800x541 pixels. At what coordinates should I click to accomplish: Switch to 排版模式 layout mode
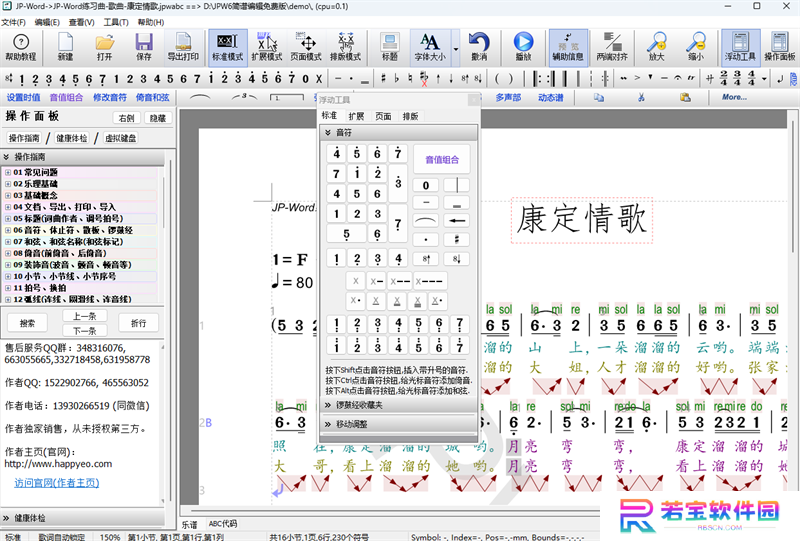tap(345, 47)
